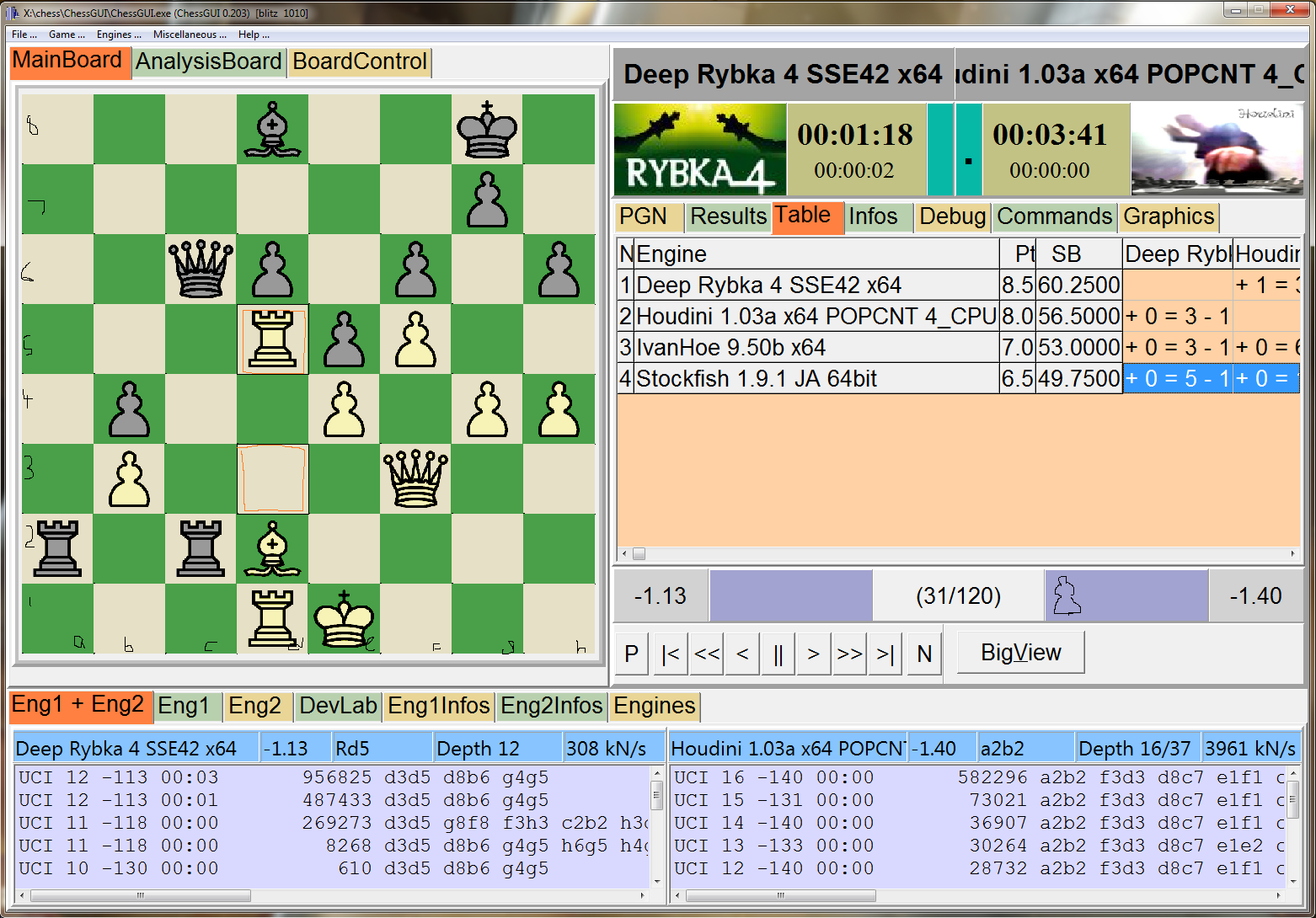Step back several moves with << button

point(707,654)
